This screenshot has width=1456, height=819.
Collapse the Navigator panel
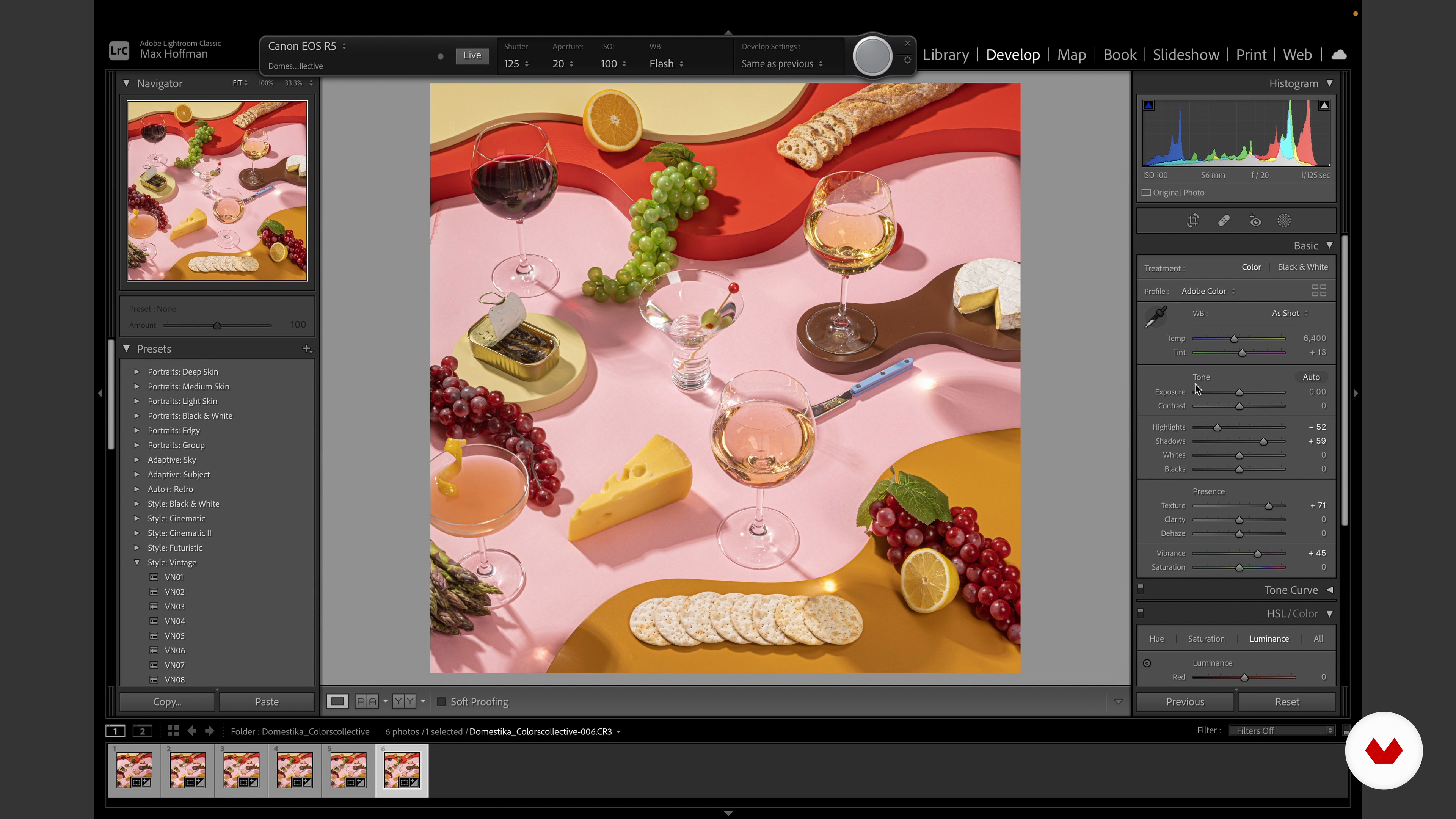tap(126, 83)
